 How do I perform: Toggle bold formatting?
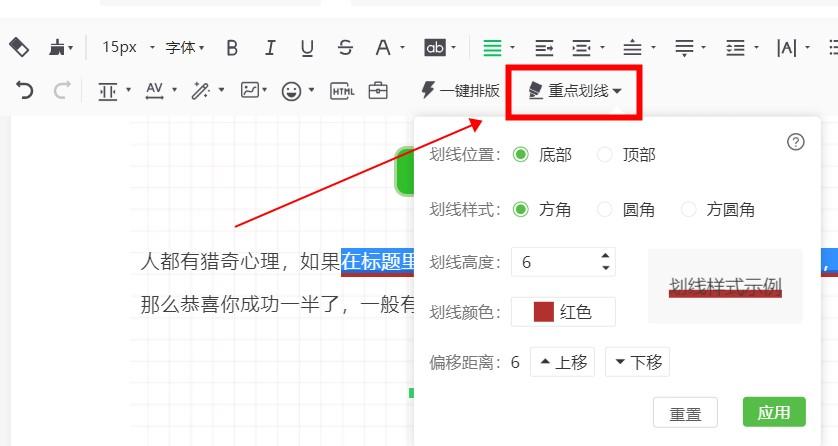pos(232,48)
